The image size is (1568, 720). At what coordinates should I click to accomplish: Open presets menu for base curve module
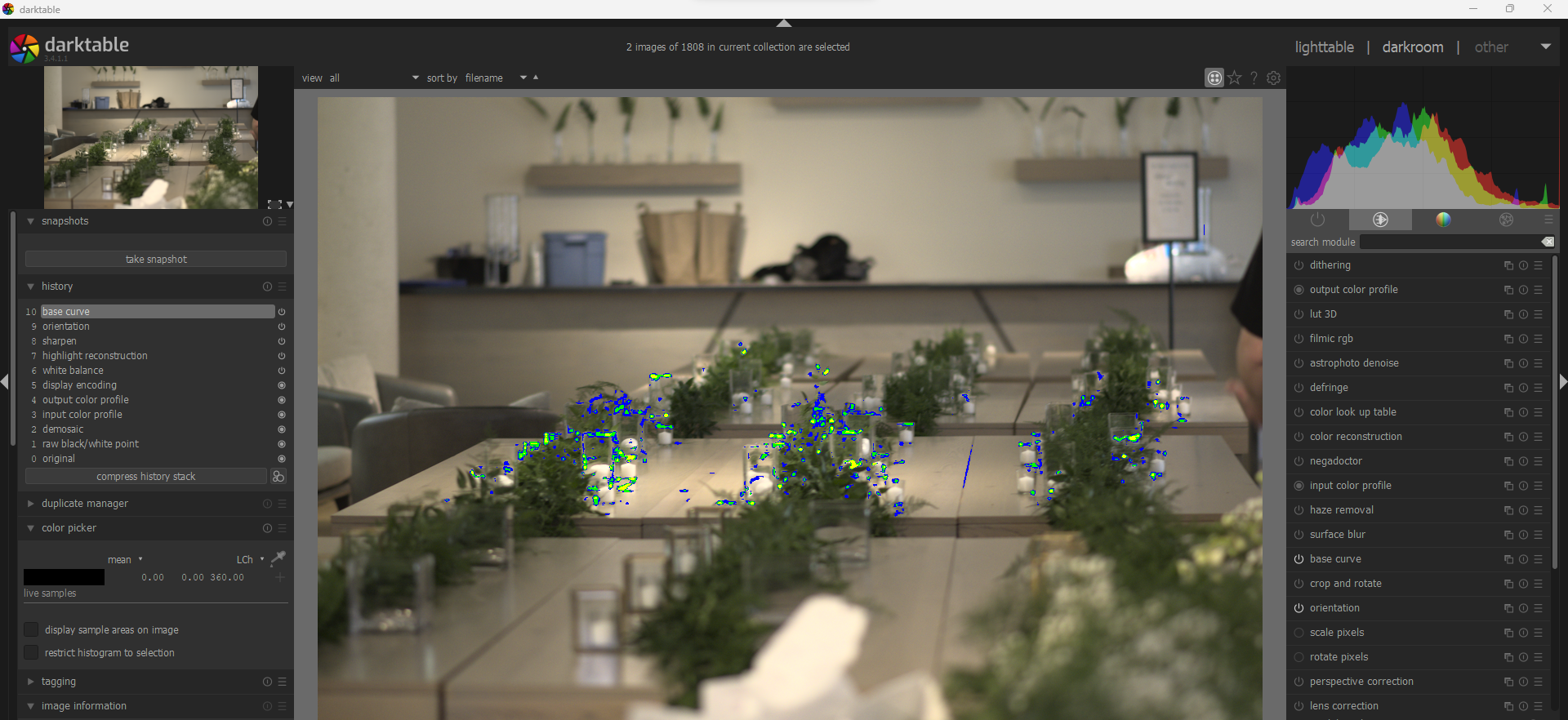[1538, 559]
